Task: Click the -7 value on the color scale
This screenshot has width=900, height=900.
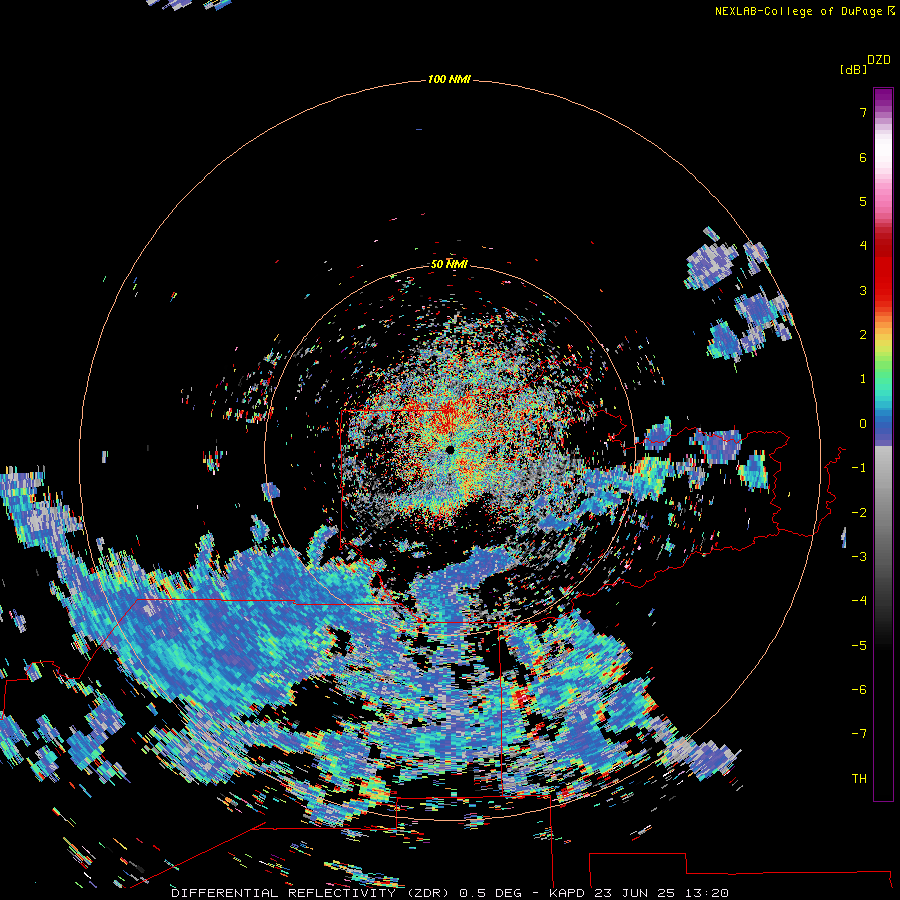Action: (859, 734)
